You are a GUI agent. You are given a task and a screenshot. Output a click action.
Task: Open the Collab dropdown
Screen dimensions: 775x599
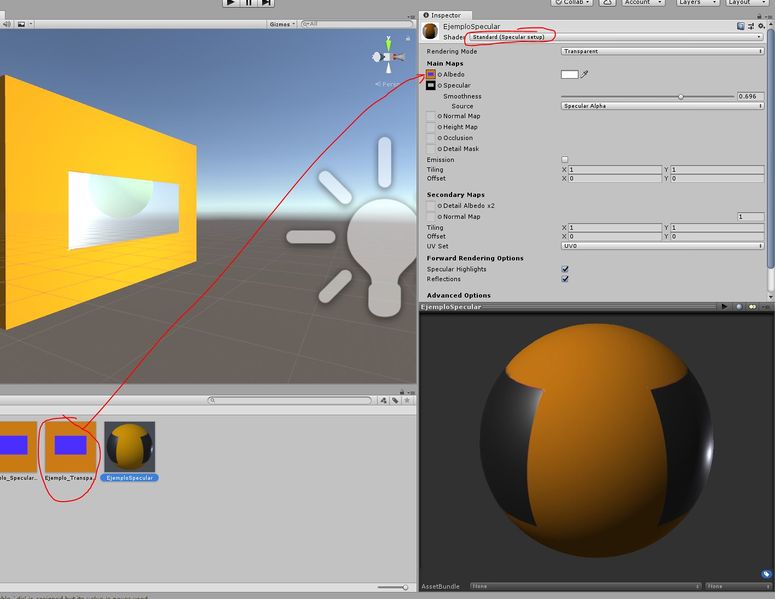572,2
